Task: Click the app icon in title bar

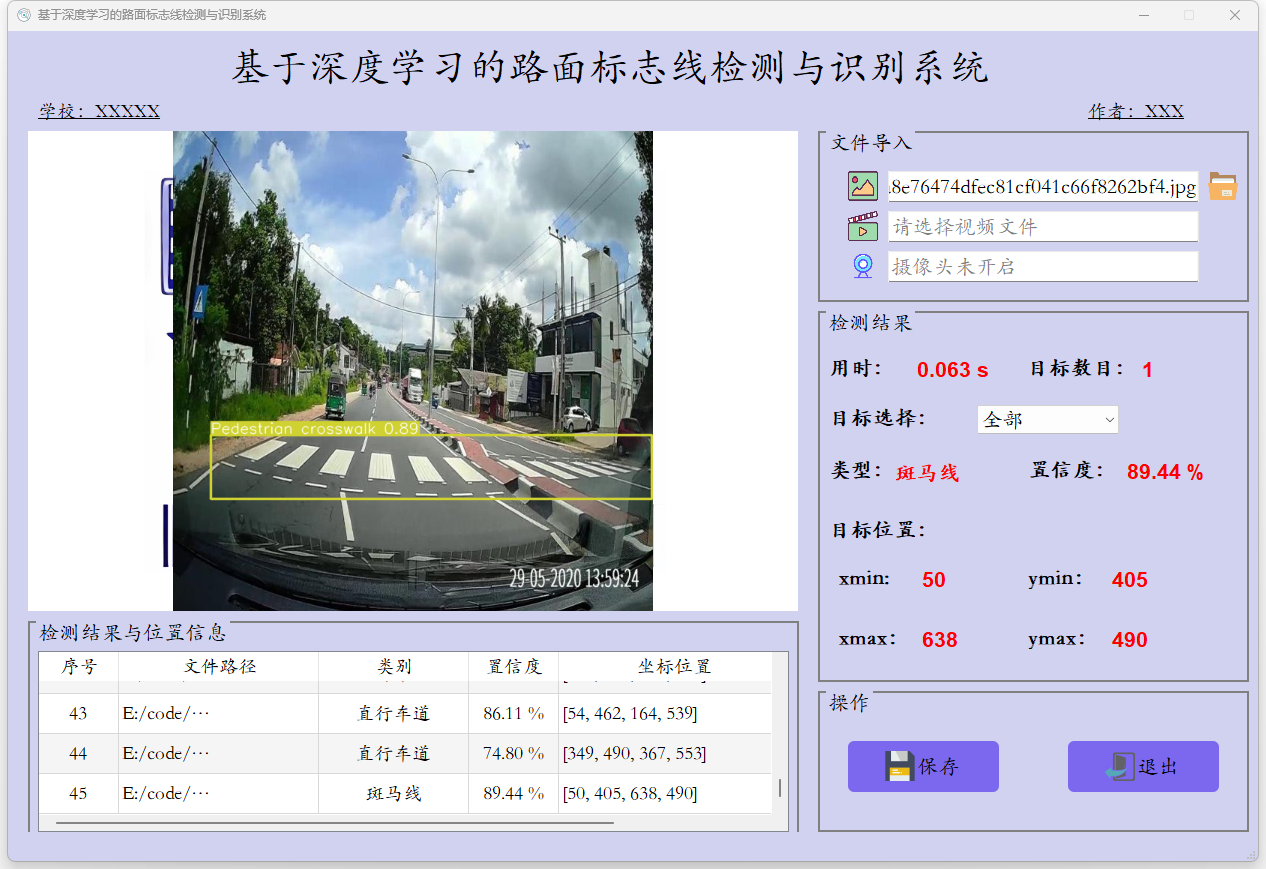Action: click(x=24, y=15)
